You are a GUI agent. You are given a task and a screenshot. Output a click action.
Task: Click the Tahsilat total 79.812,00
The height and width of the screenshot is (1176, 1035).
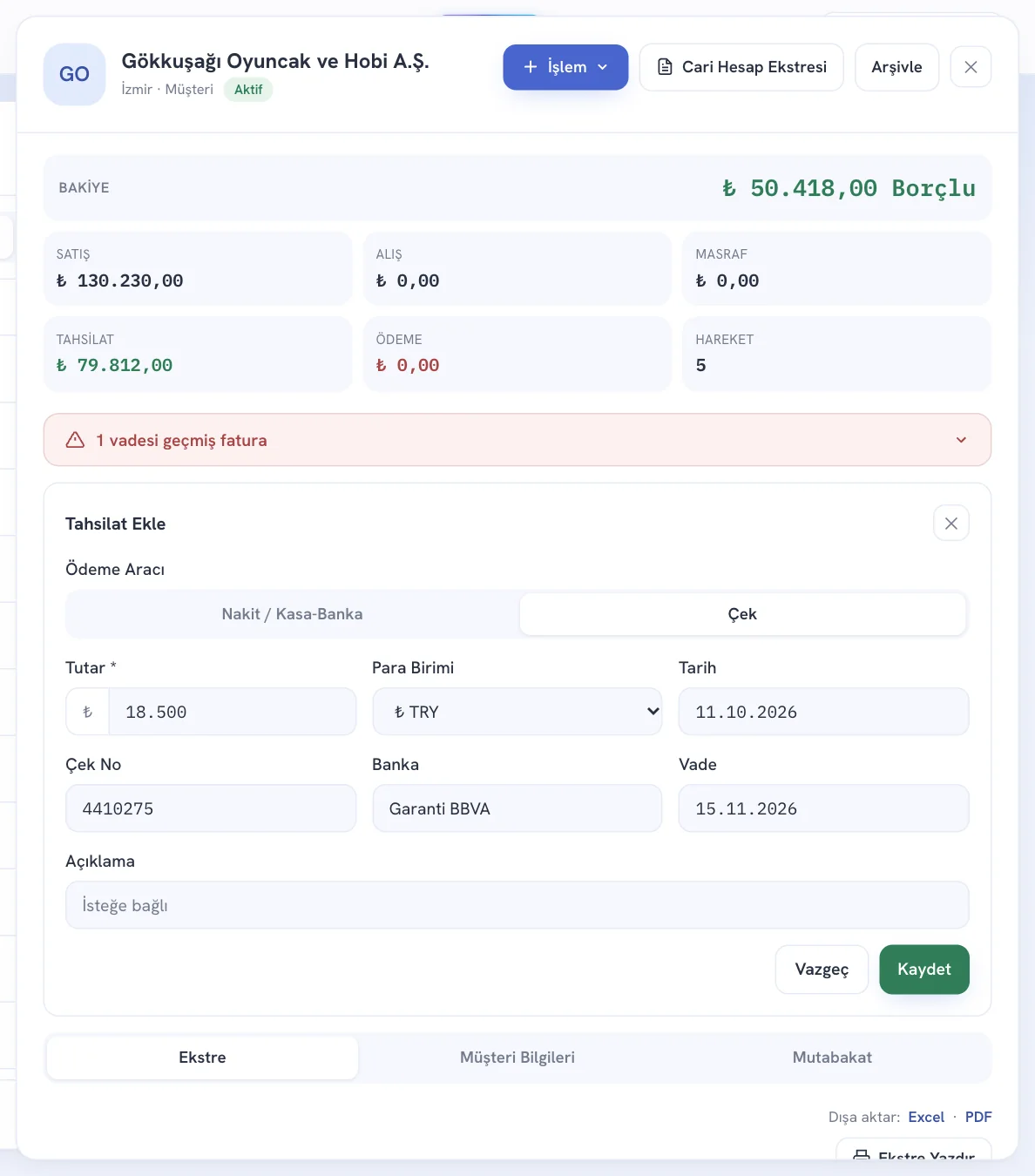tap(115, 365)
